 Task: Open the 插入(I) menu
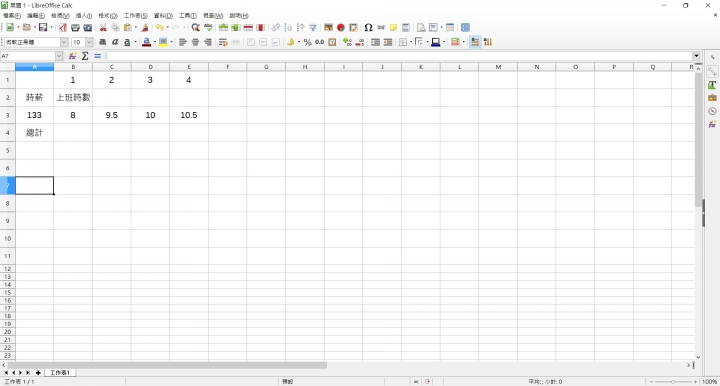pyautogui.click(x=84, y=16)
